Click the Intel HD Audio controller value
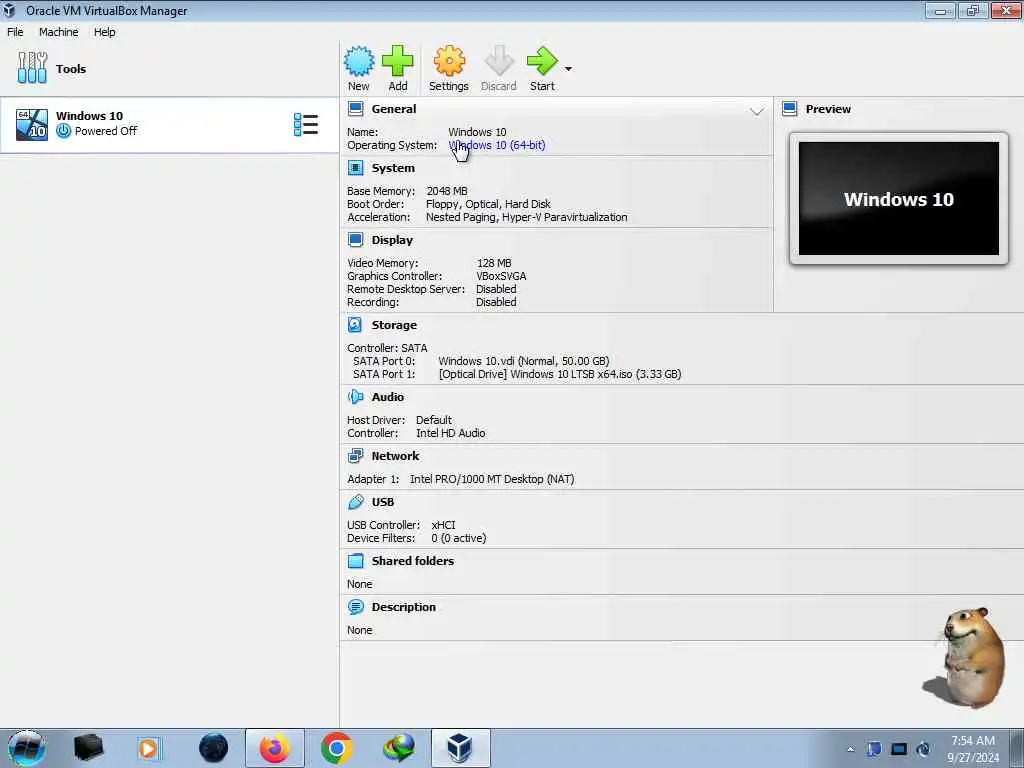 tap(451, 433)
